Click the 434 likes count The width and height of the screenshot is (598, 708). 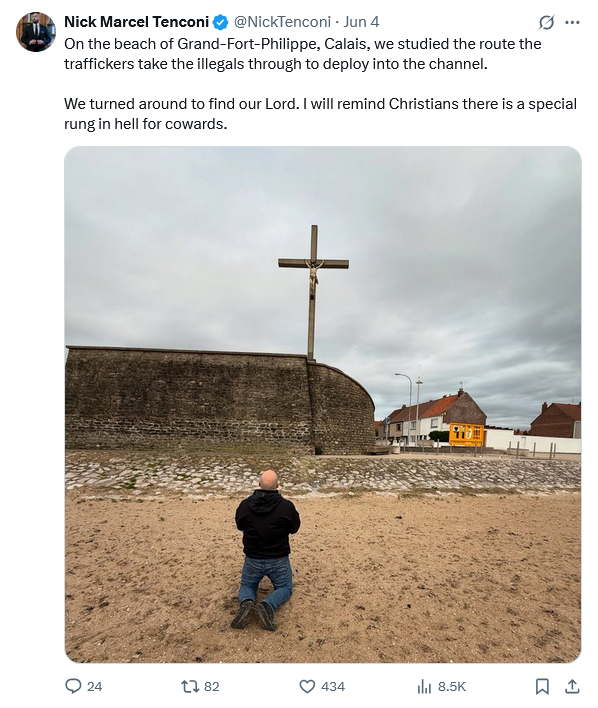point(333,687)
